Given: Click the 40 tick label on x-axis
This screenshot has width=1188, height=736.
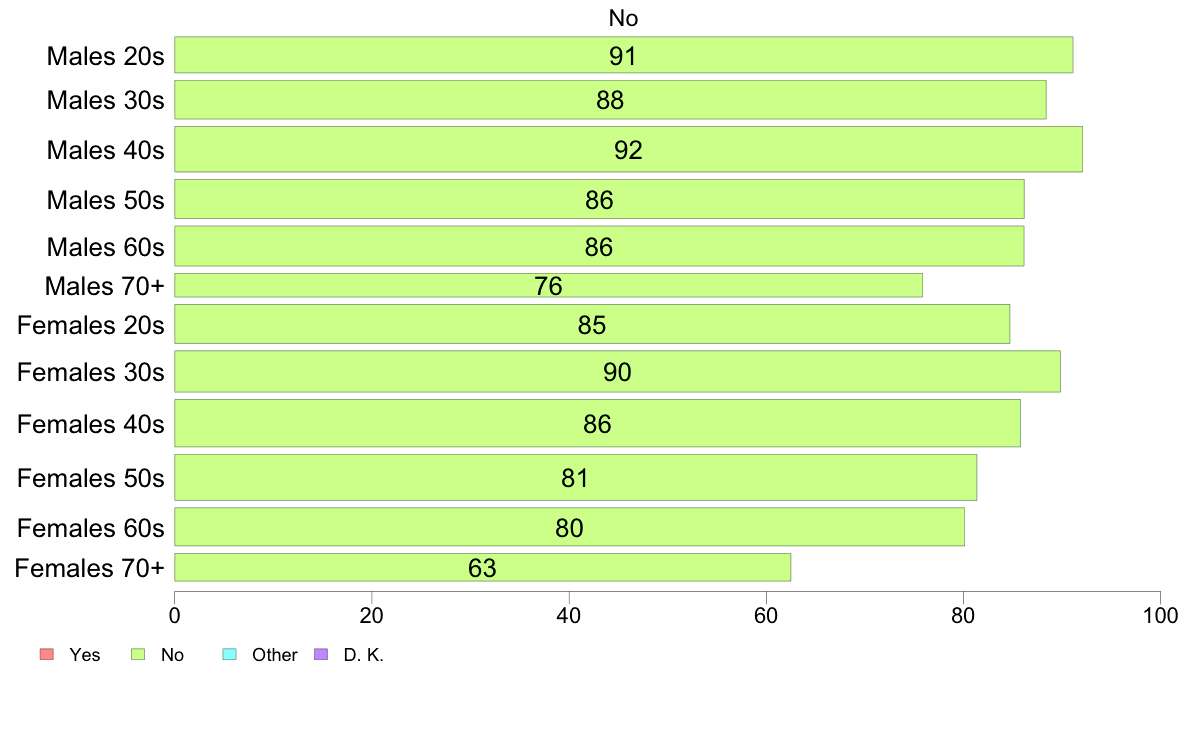Looking at the screenshot, I should [569, 615].
